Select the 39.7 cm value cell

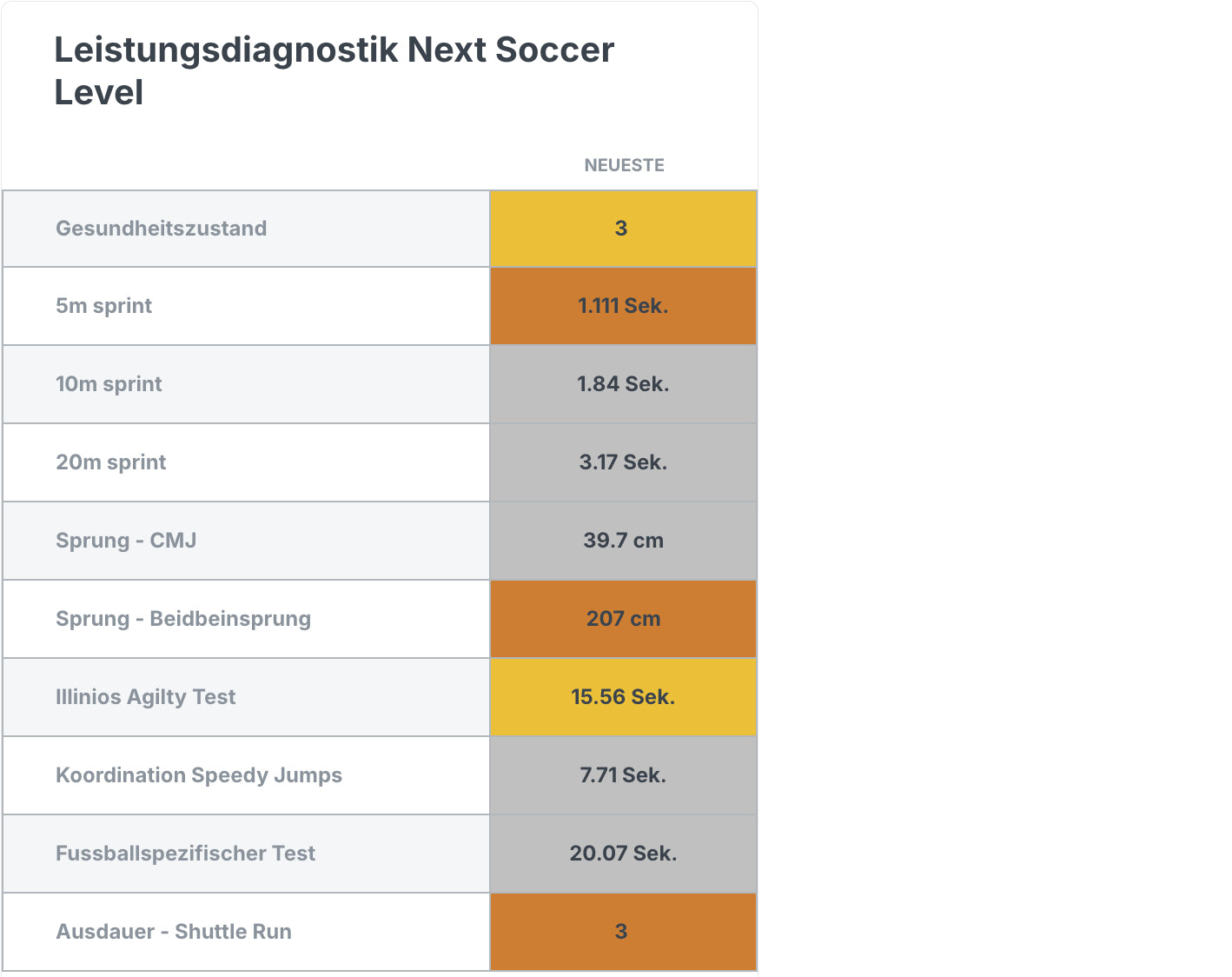623,541
